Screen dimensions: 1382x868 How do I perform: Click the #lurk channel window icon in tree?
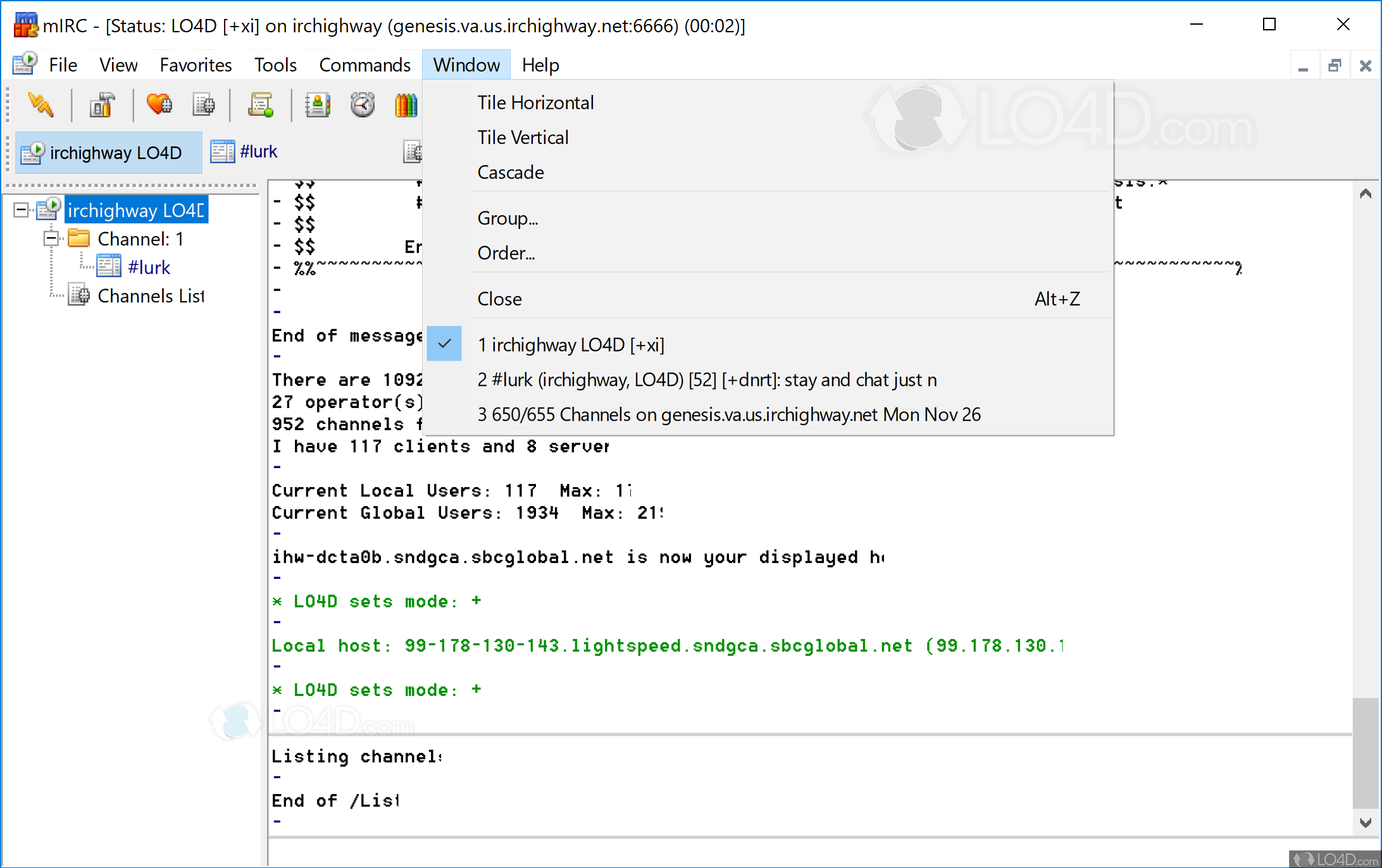(x=109, y=266)
